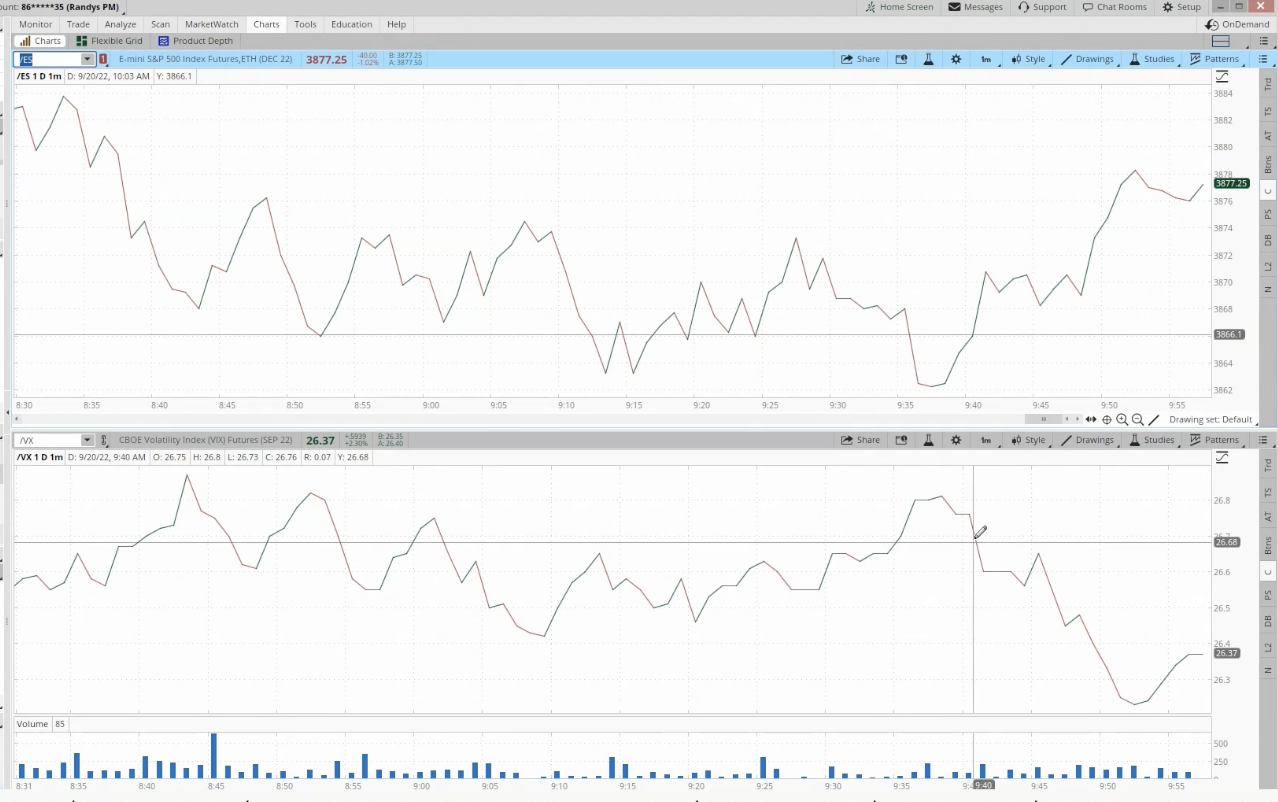
Task: Open /ES symbol dropdown arrow
Action: point(88,59)
